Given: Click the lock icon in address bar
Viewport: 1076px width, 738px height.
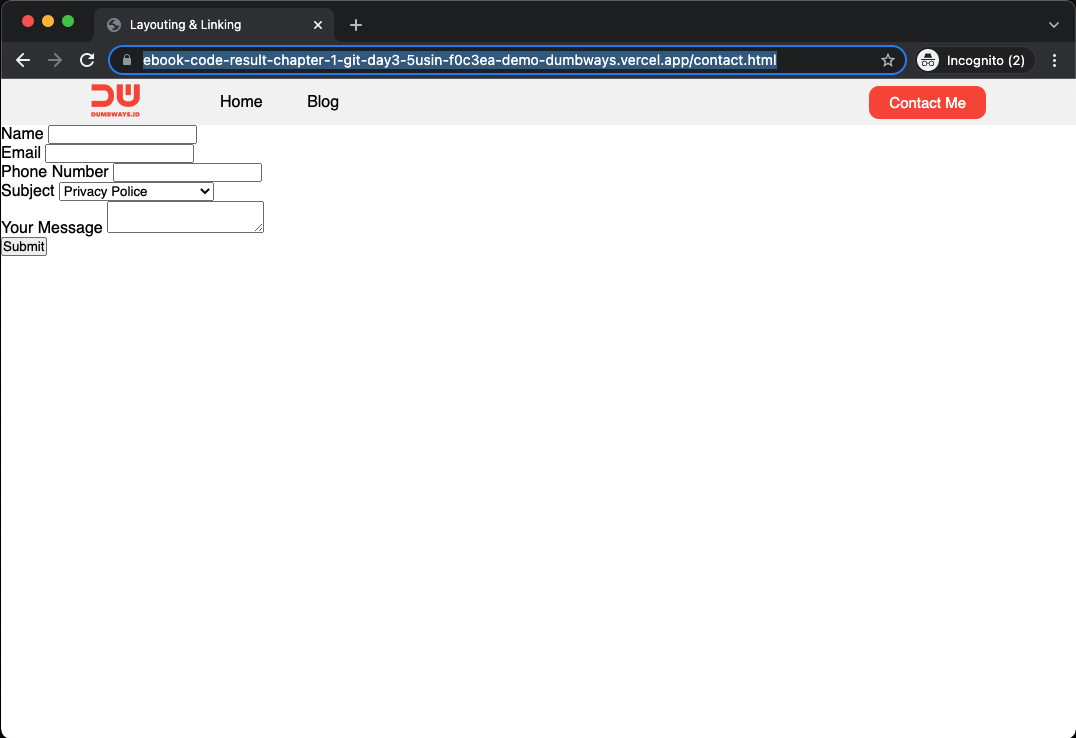Looking at the screenshot, I should (x=127, y=60).
